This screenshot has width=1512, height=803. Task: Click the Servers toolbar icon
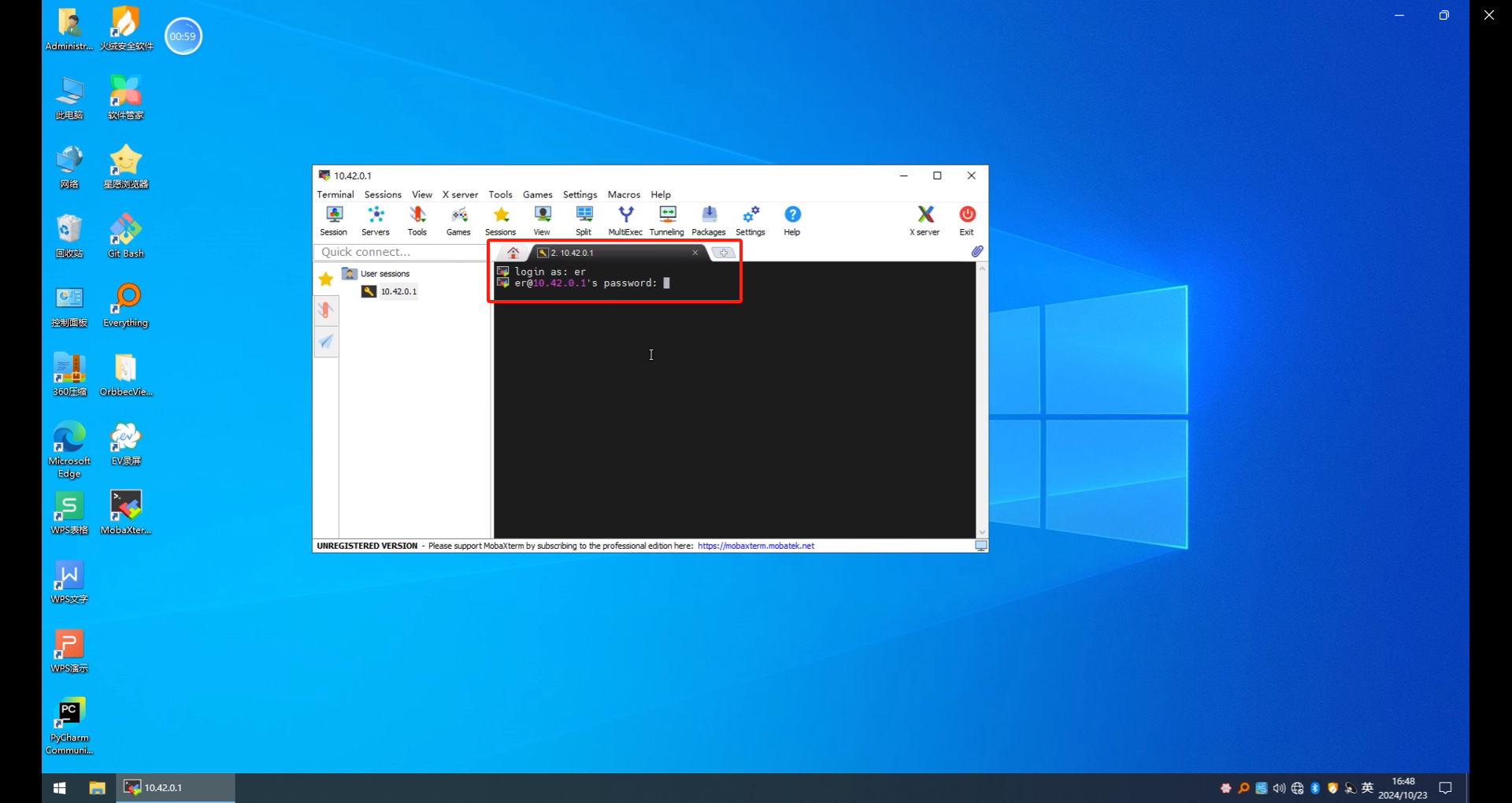(376, 220)
